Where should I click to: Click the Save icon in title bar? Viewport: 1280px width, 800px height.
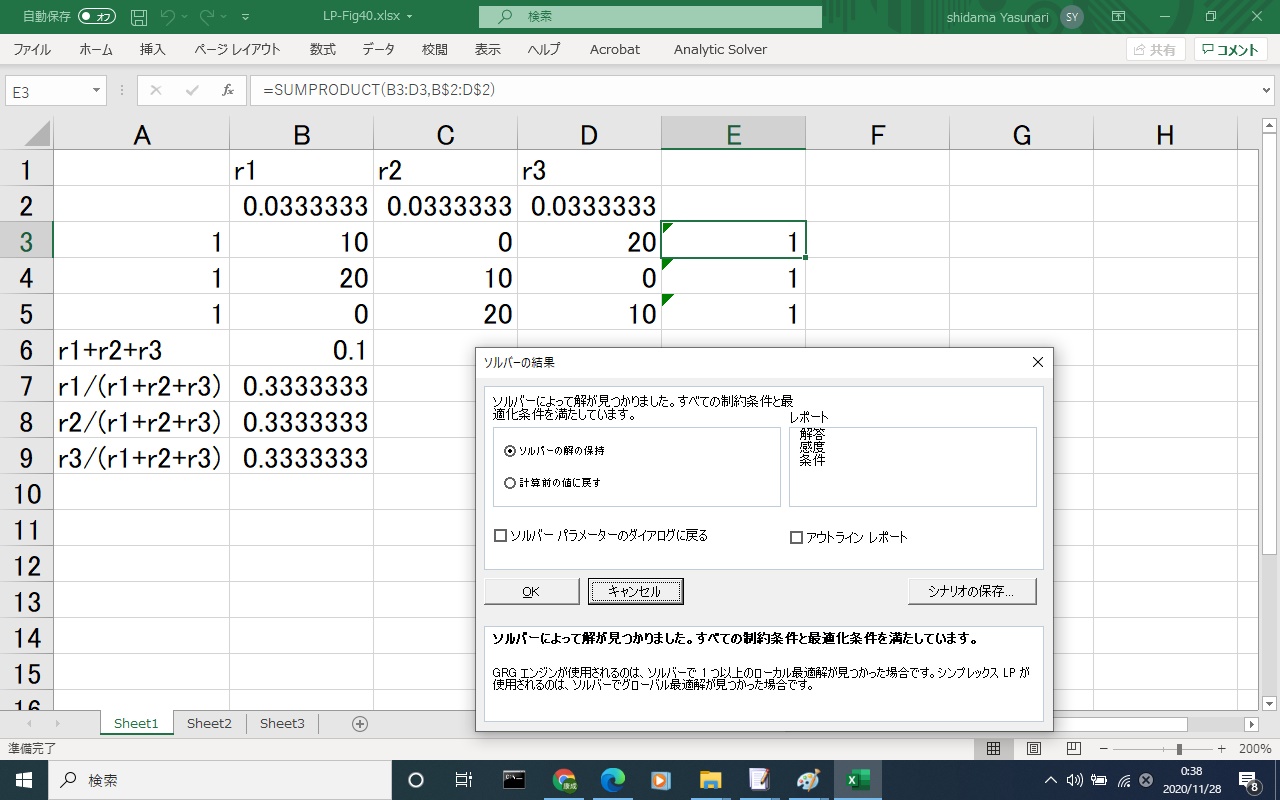pyautogui.click(x=139, y=17)
